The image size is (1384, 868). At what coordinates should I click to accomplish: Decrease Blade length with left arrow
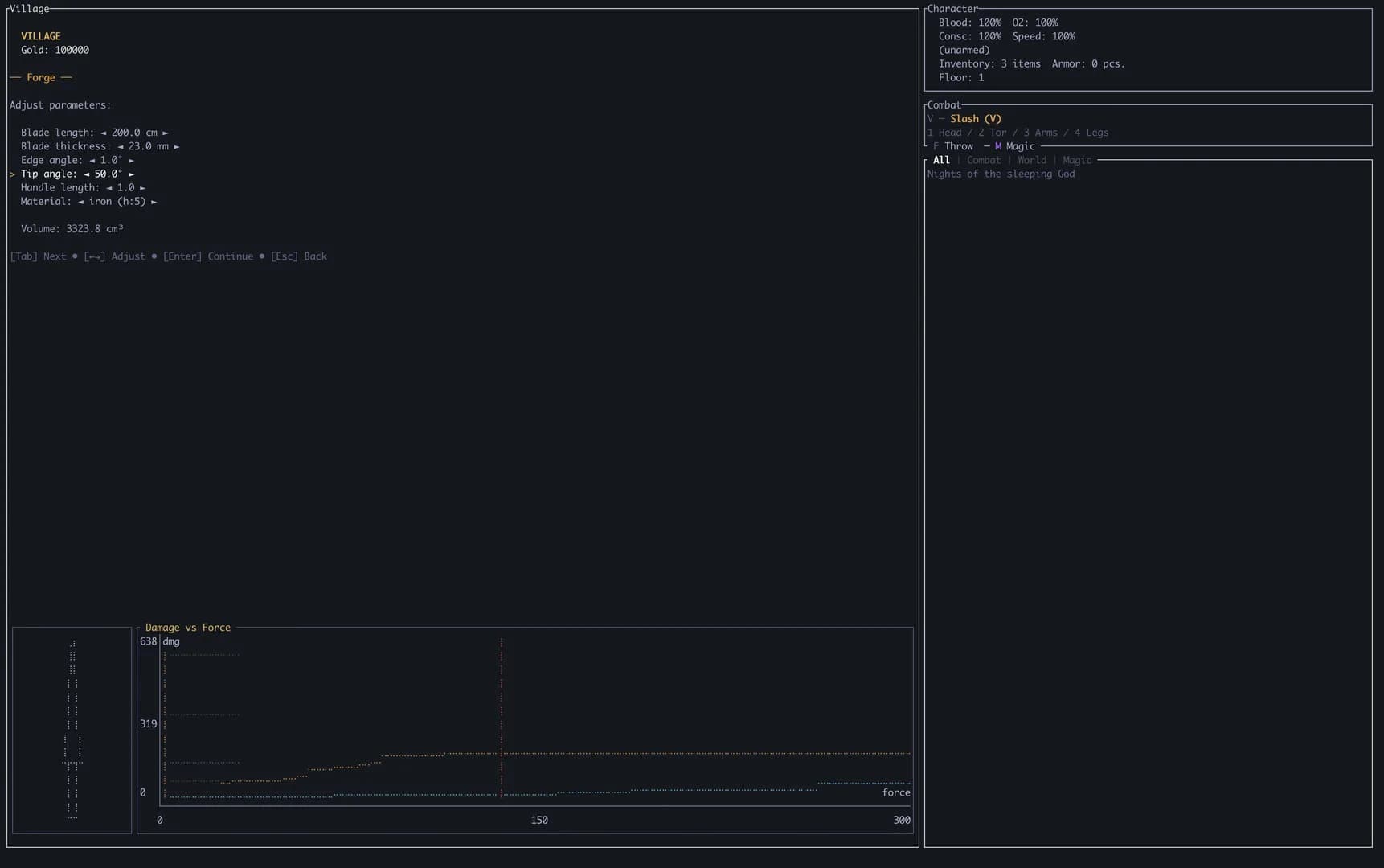104,133
